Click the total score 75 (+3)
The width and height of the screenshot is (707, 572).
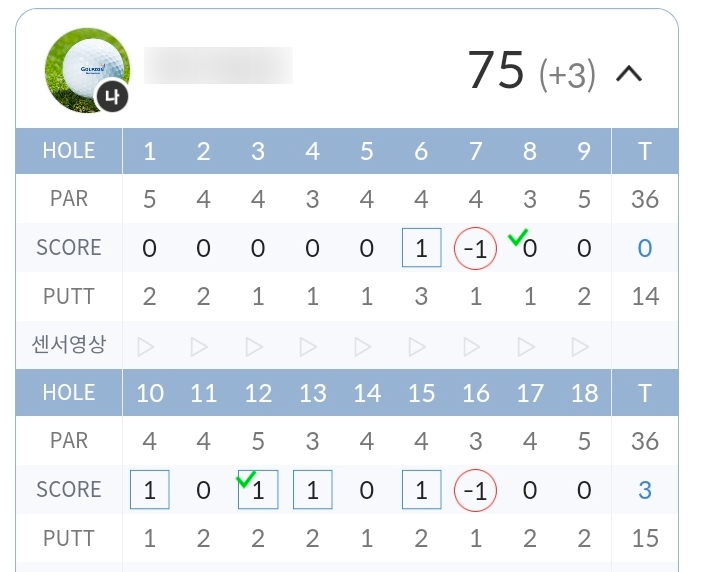(532, 71)
